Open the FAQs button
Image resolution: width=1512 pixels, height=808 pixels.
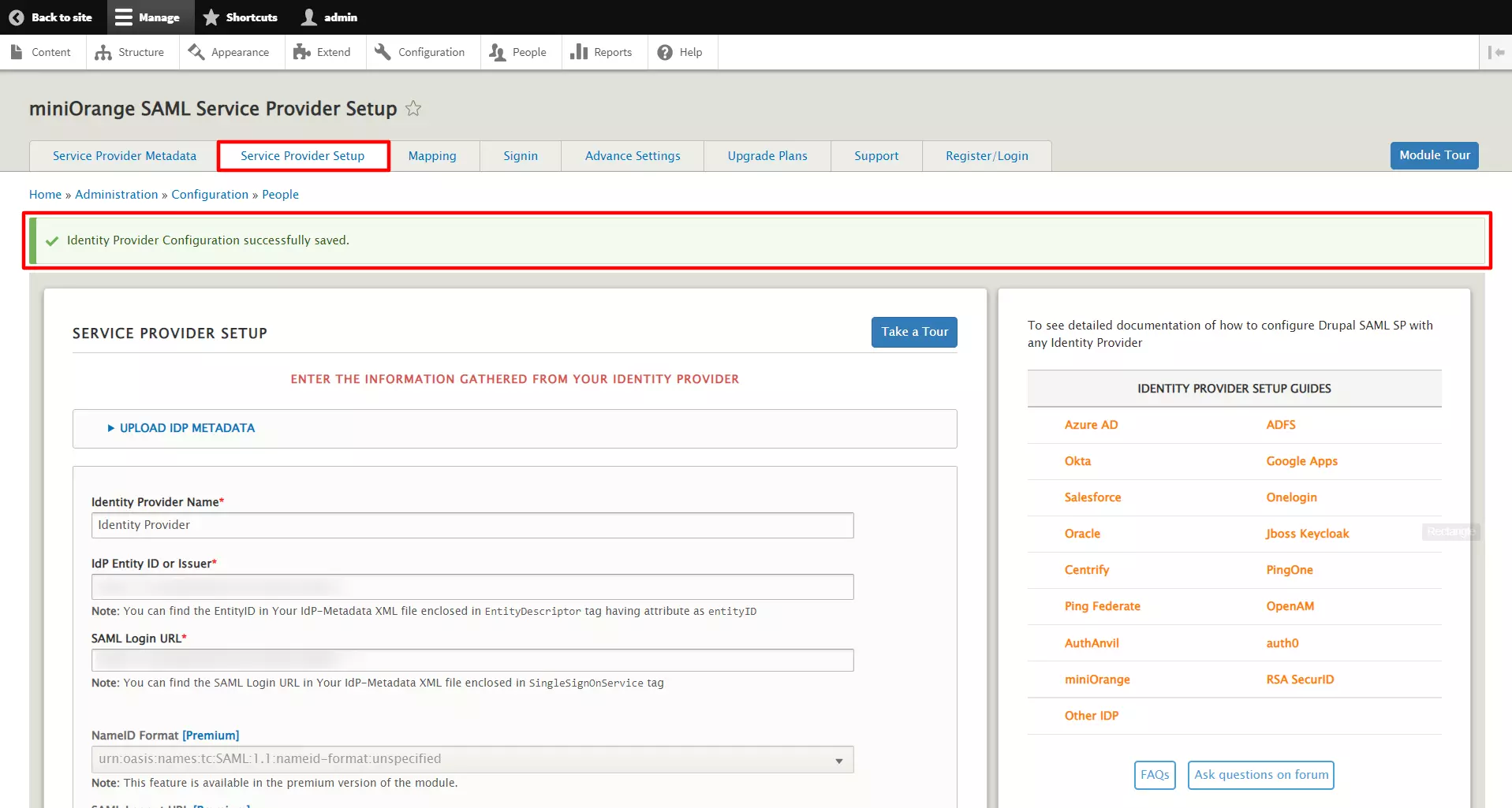click(x=1155, y=775)
